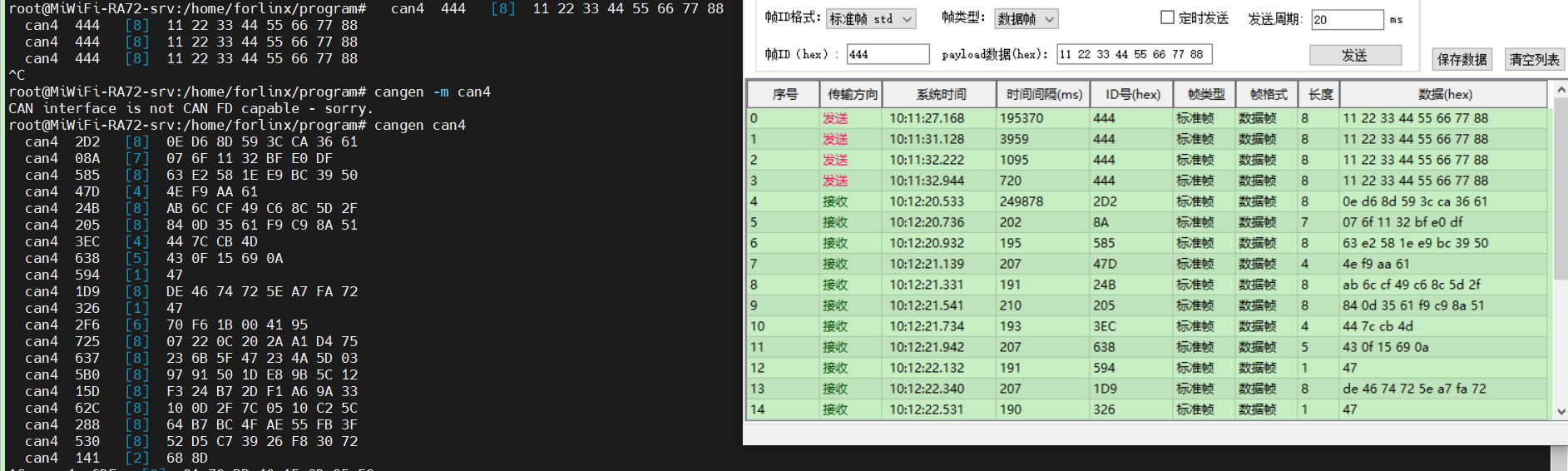
Task: Click the 系统时间 column header
Action: coord(940,94)
